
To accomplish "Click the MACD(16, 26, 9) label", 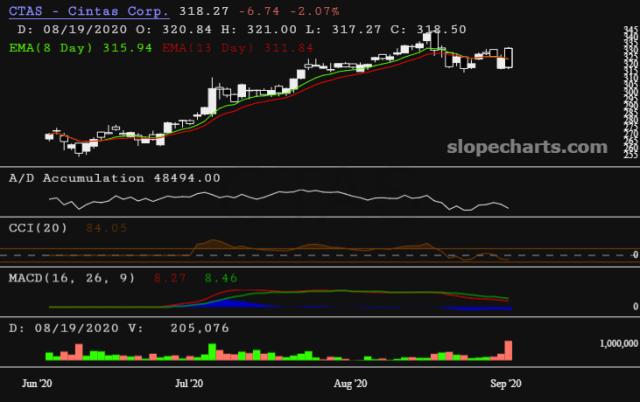I will (x=72, y=278).
